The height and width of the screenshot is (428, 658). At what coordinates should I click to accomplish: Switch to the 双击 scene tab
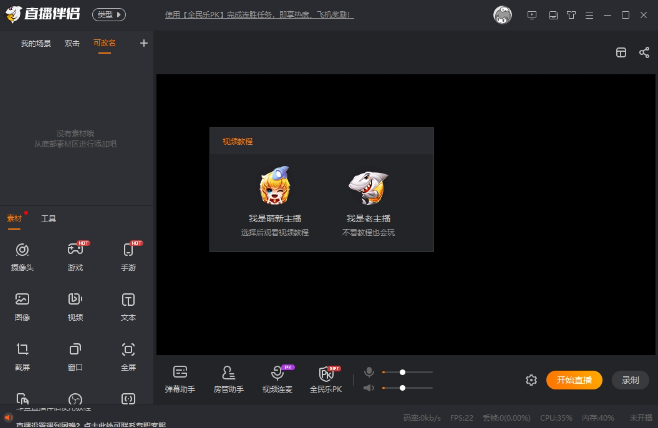point(72,43)
